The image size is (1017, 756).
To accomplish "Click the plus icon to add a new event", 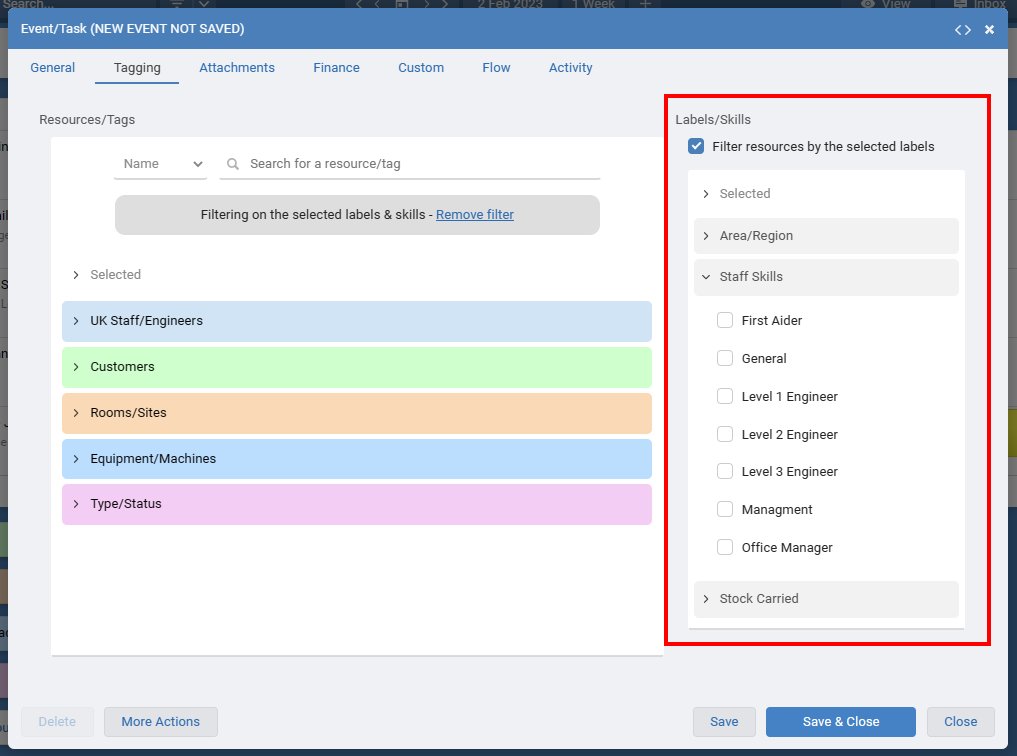I will point(644,5).
